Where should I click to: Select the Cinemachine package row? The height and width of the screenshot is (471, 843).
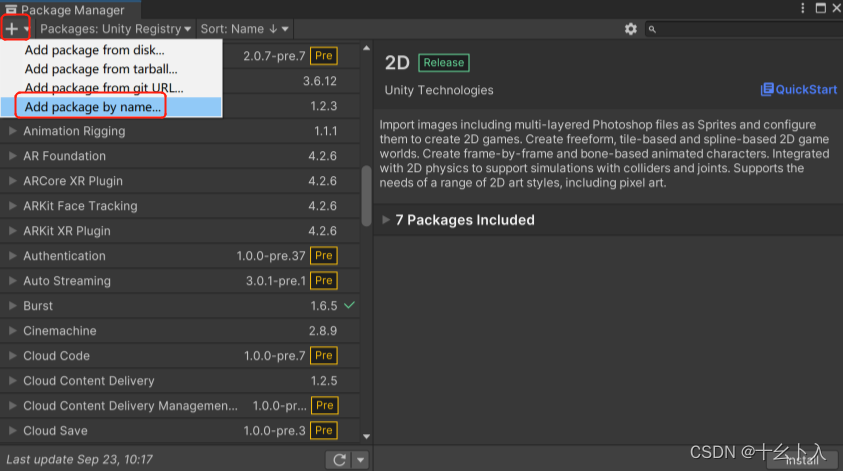(180, 331)
